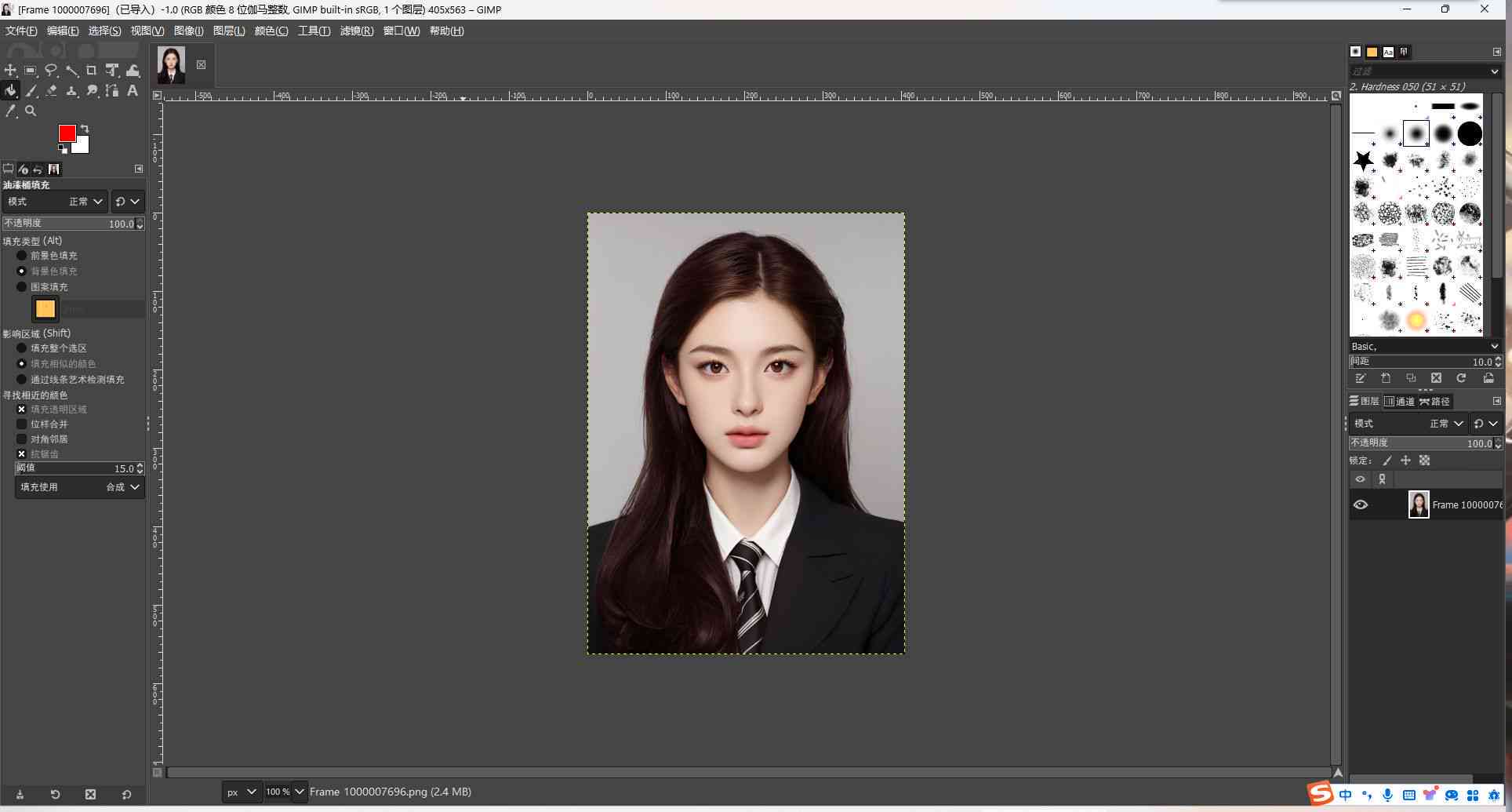Select the Color Picker eyedropper tool
The height and width of the screenshot is (812, 1512).
(x=10, y=111)
